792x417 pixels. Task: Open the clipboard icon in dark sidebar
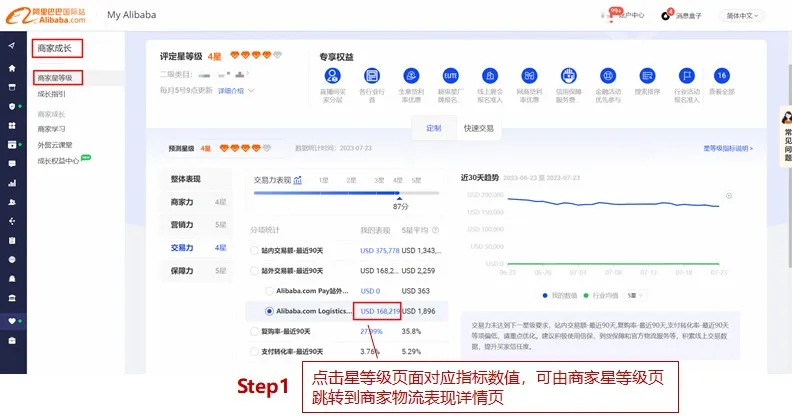point(12,240)
